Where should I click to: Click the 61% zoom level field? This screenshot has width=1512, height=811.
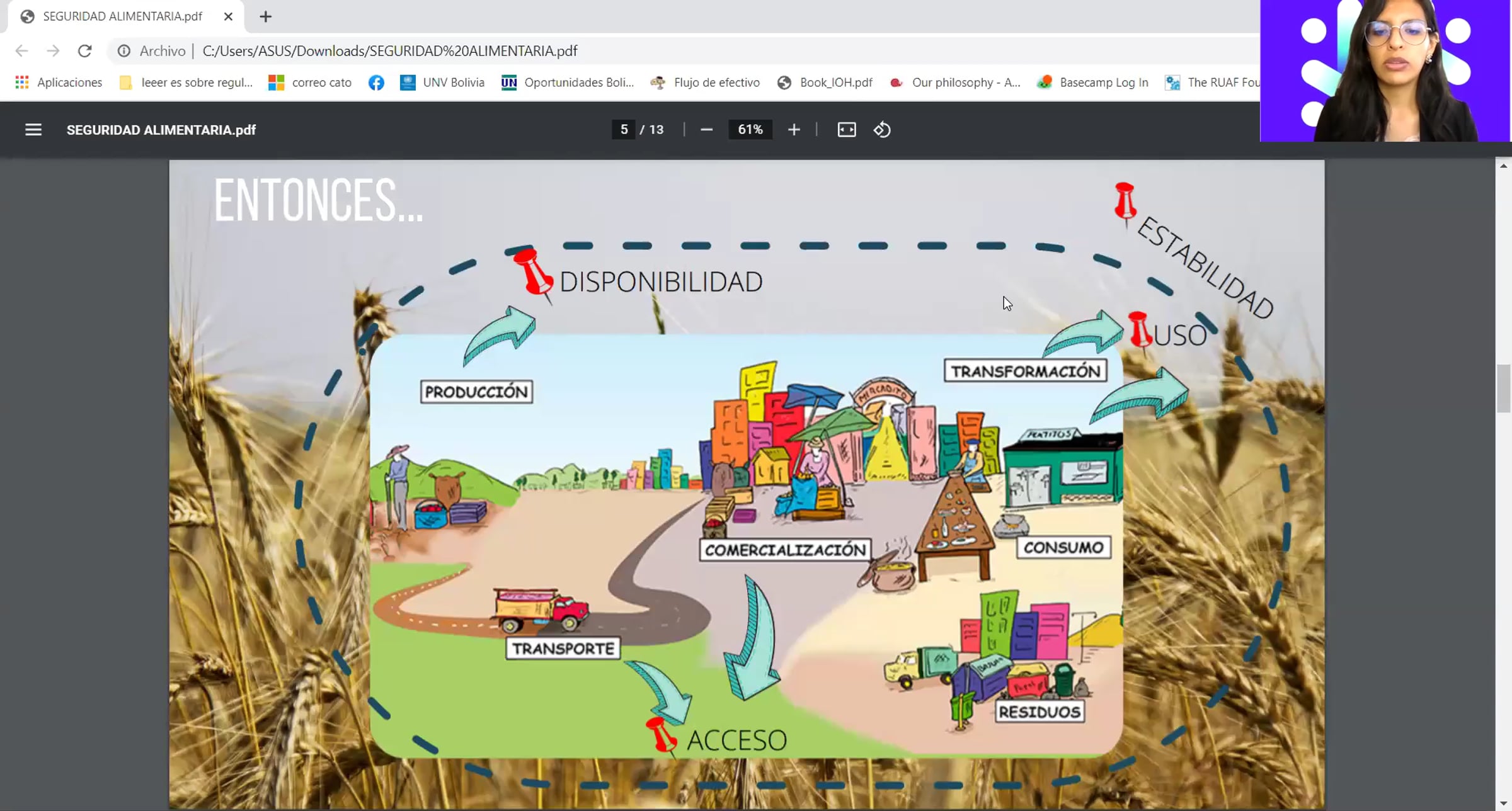pos(750,130)
